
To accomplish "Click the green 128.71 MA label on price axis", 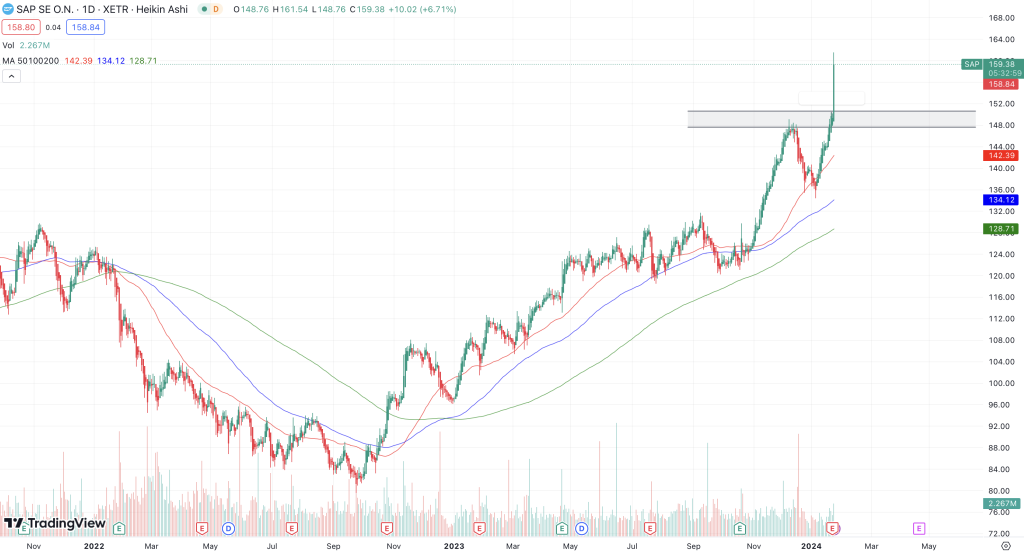I will point(1001,229).
